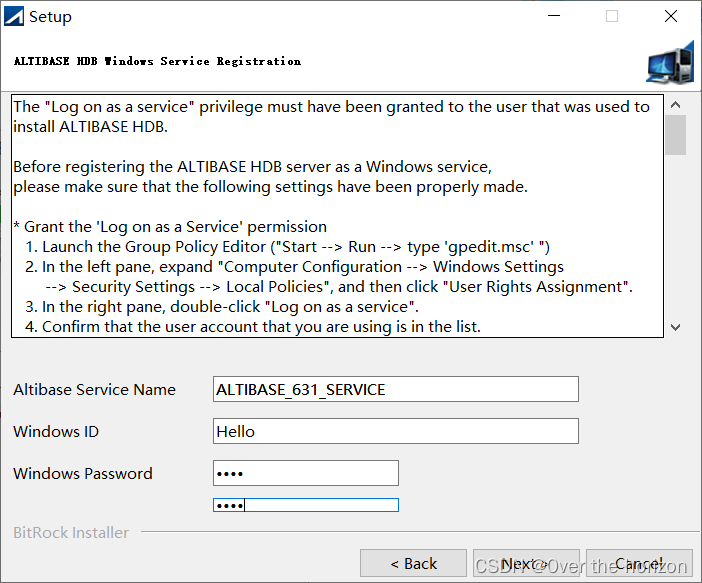Click the 'Windows Password' label

tap(83, 474)
